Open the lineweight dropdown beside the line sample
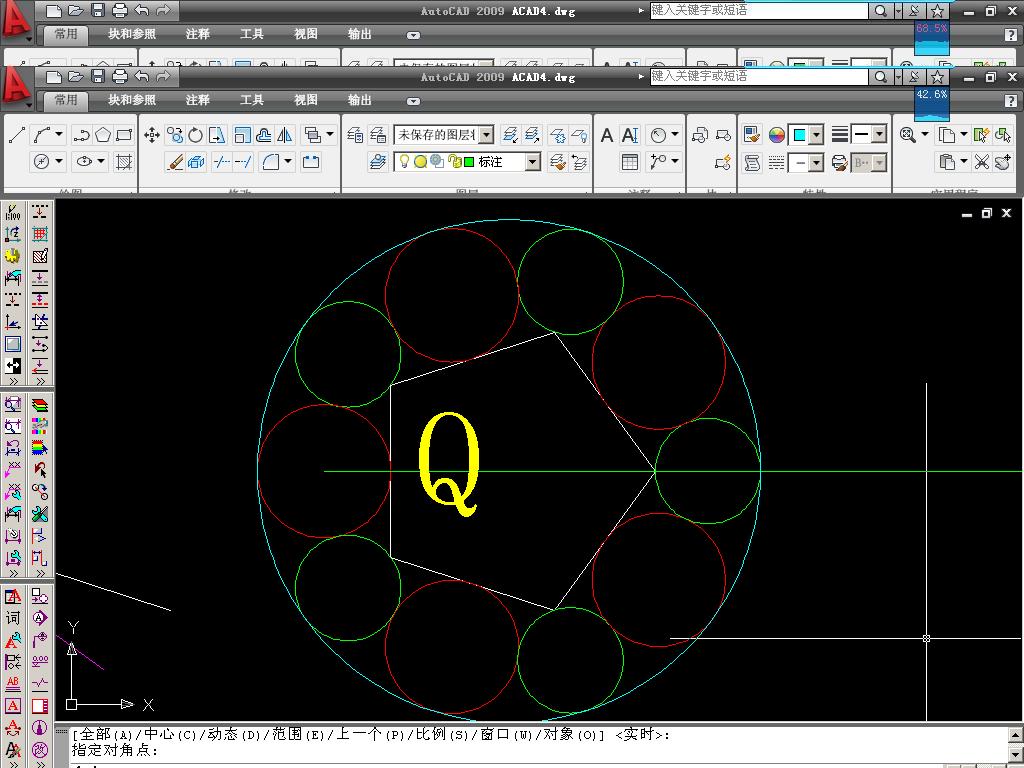 [879, 135]
